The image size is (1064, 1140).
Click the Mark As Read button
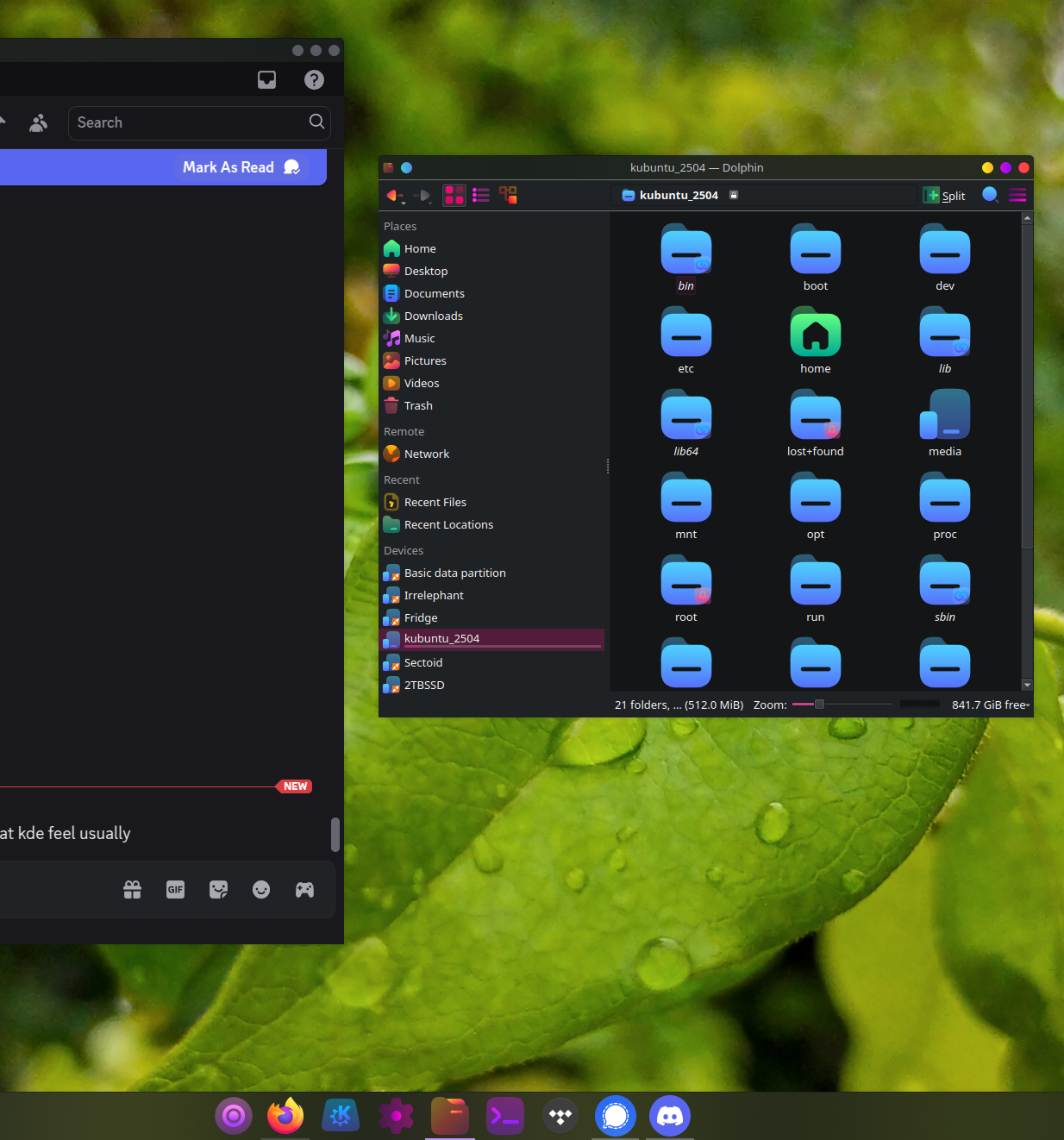pyautogui.click(x=241, y=167)
